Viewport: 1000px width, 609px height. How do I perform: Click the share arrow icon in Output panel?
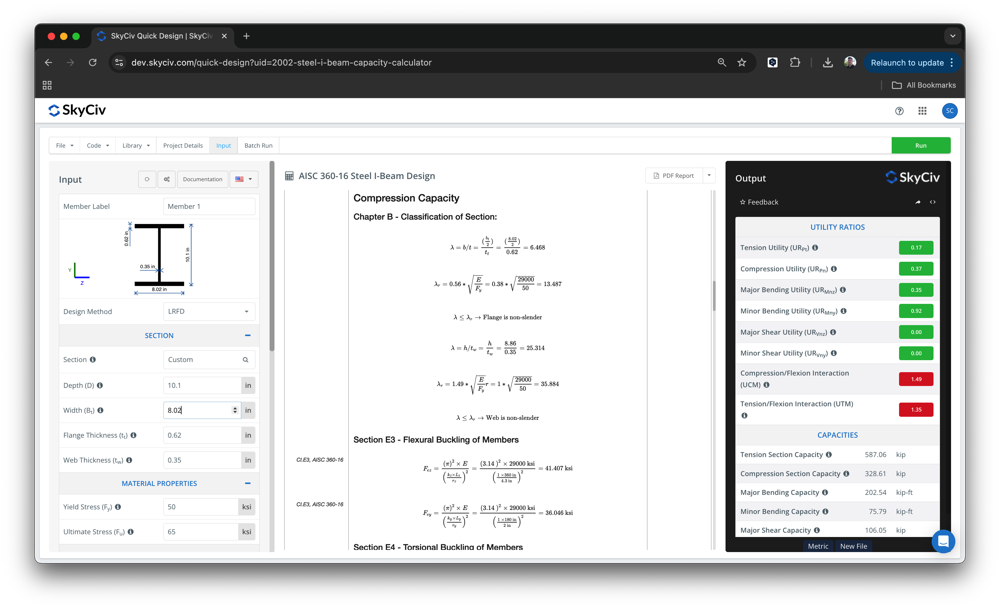point(917,201)
